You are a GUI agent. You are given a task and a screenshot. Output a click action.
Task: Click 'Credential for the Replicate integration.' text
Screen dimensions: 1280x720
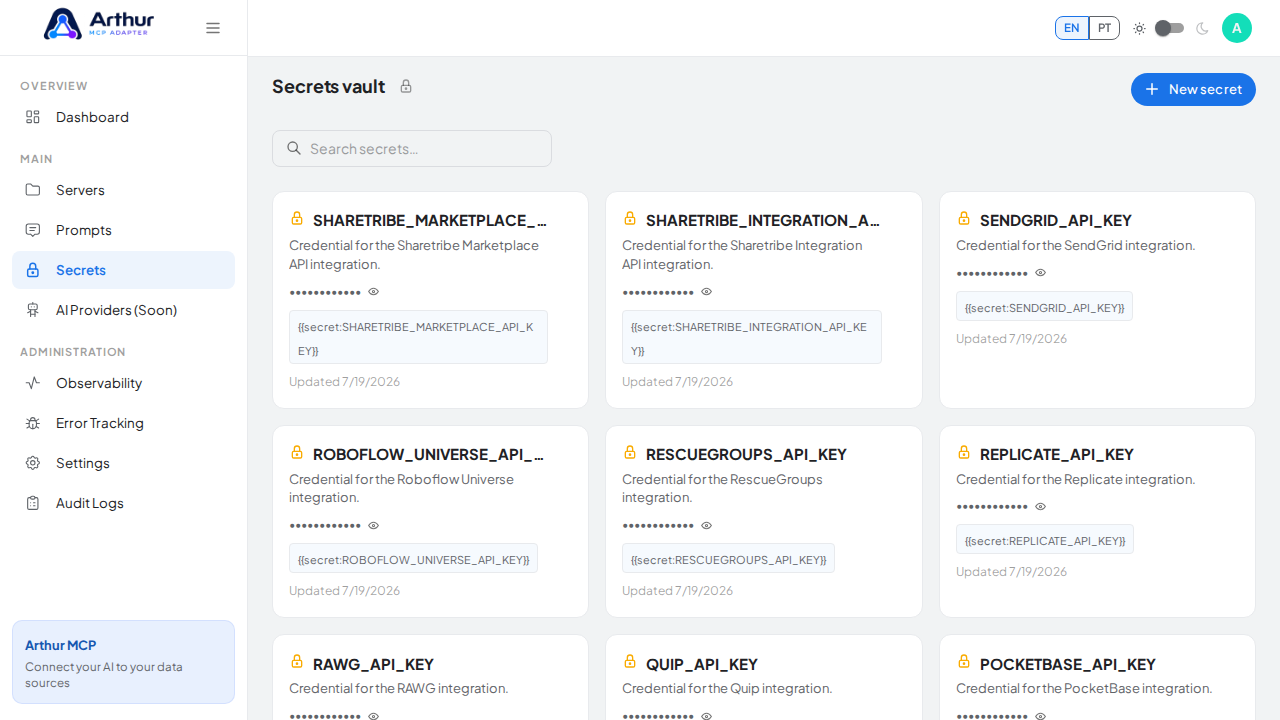point(1075,479)
